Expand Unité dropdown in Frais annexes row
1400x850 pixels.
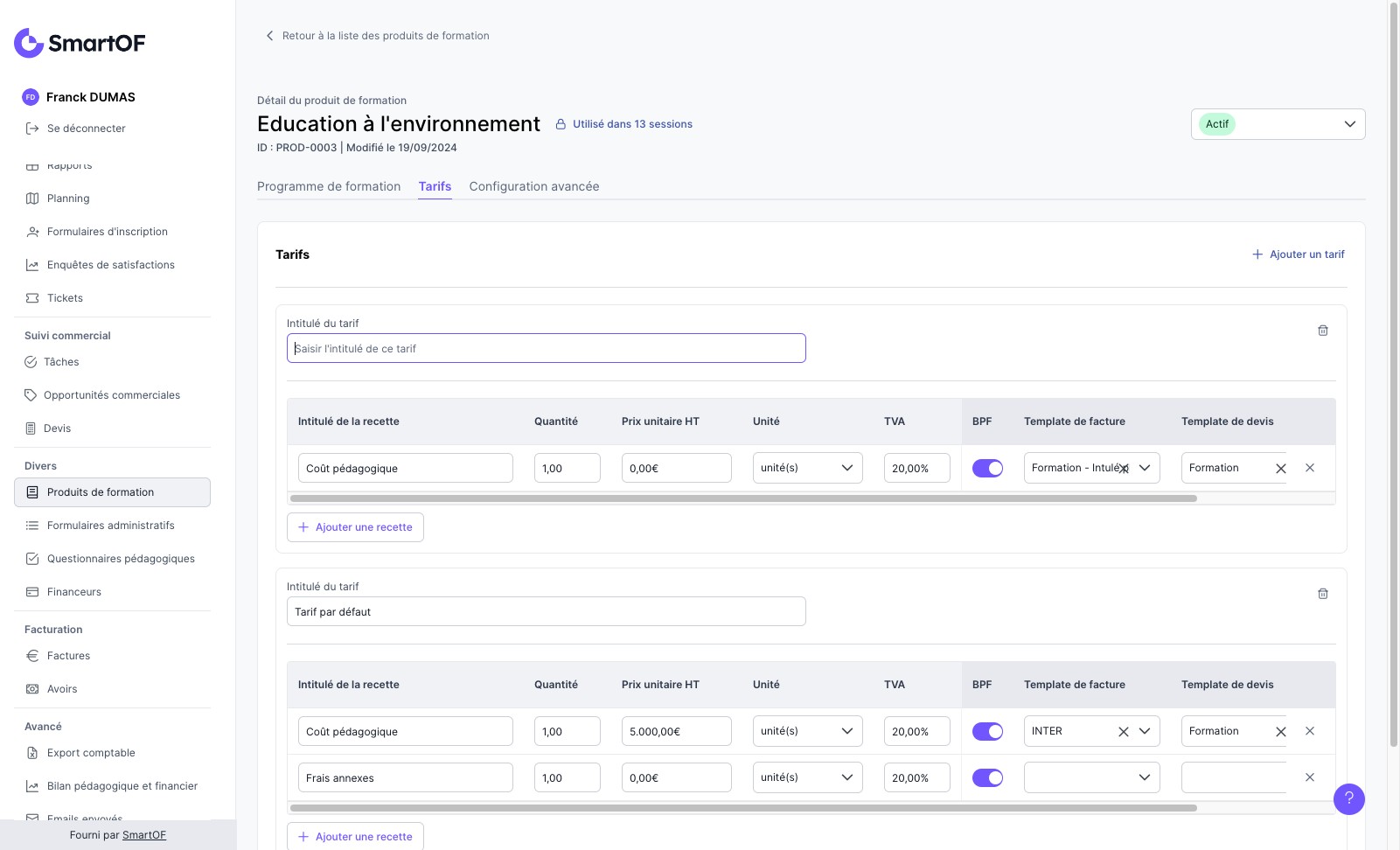tap(807, 777)
